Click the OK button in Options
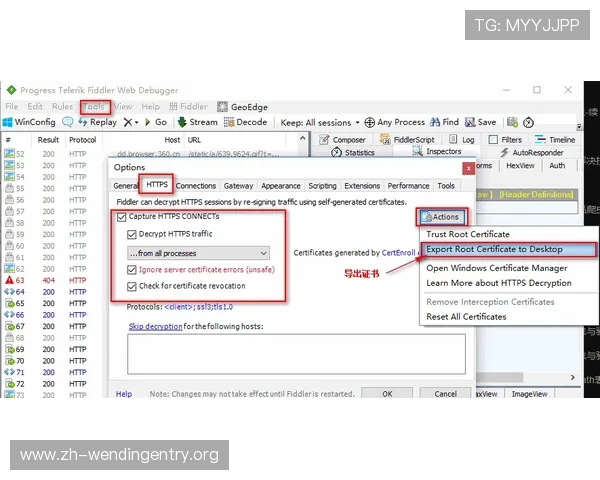Image resolution: width=600 pixels, height=480 pixels. [388, 394]
